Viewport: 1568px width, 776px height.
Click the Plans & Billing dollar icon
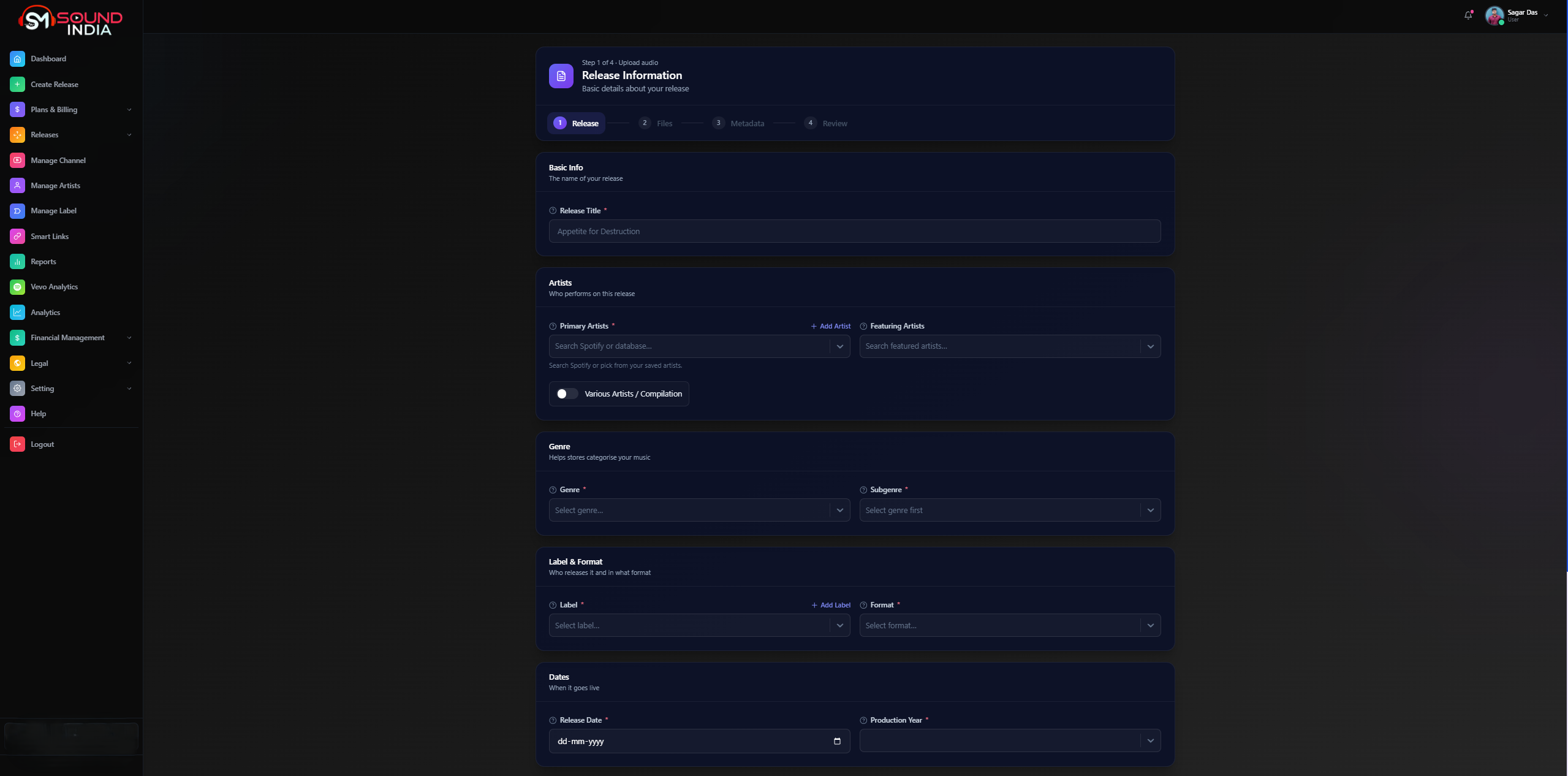pyautogui.click(x=17, y=110)
